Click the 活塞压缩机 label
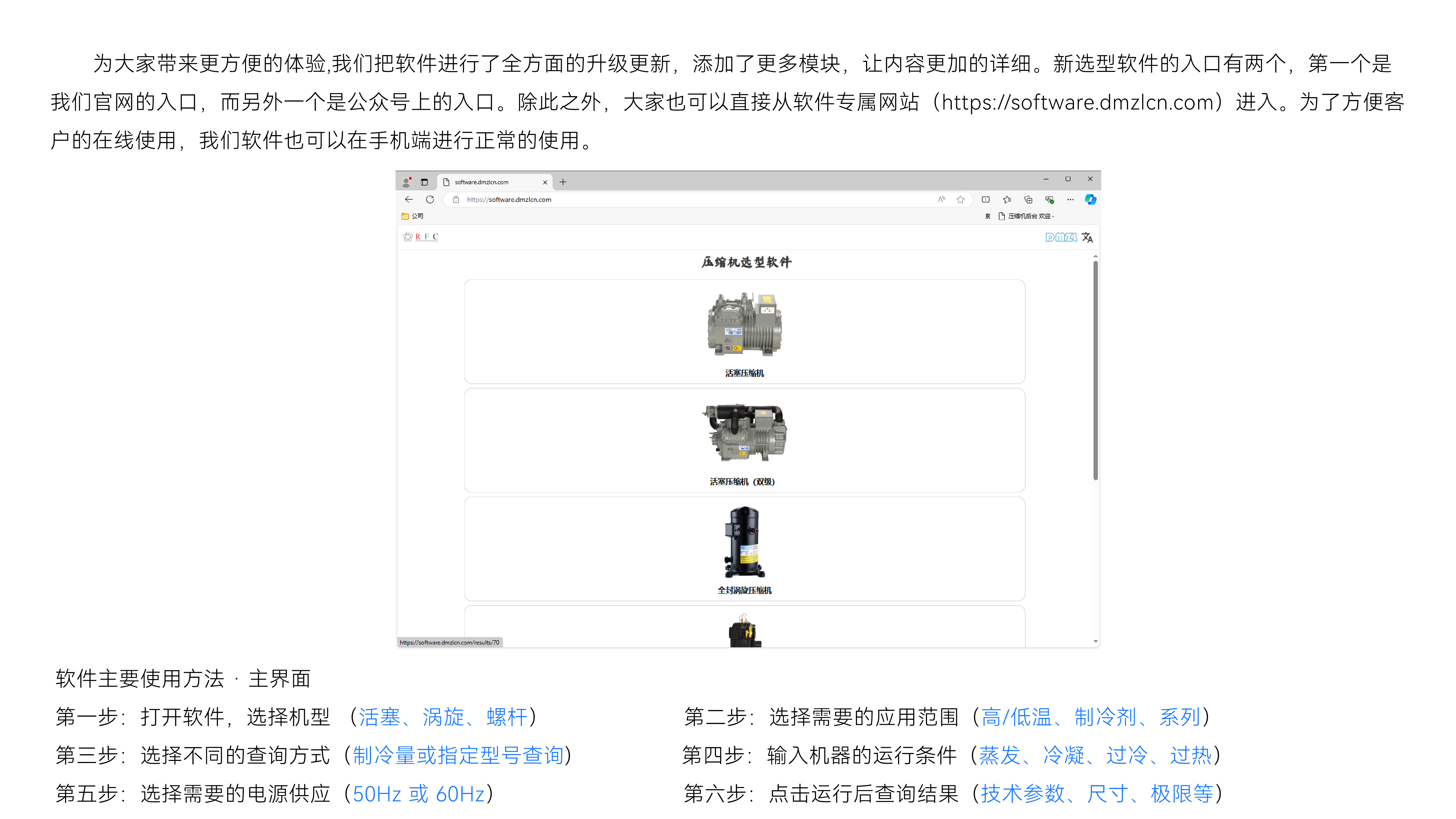 pyautogui.click(x=744, y=373)
